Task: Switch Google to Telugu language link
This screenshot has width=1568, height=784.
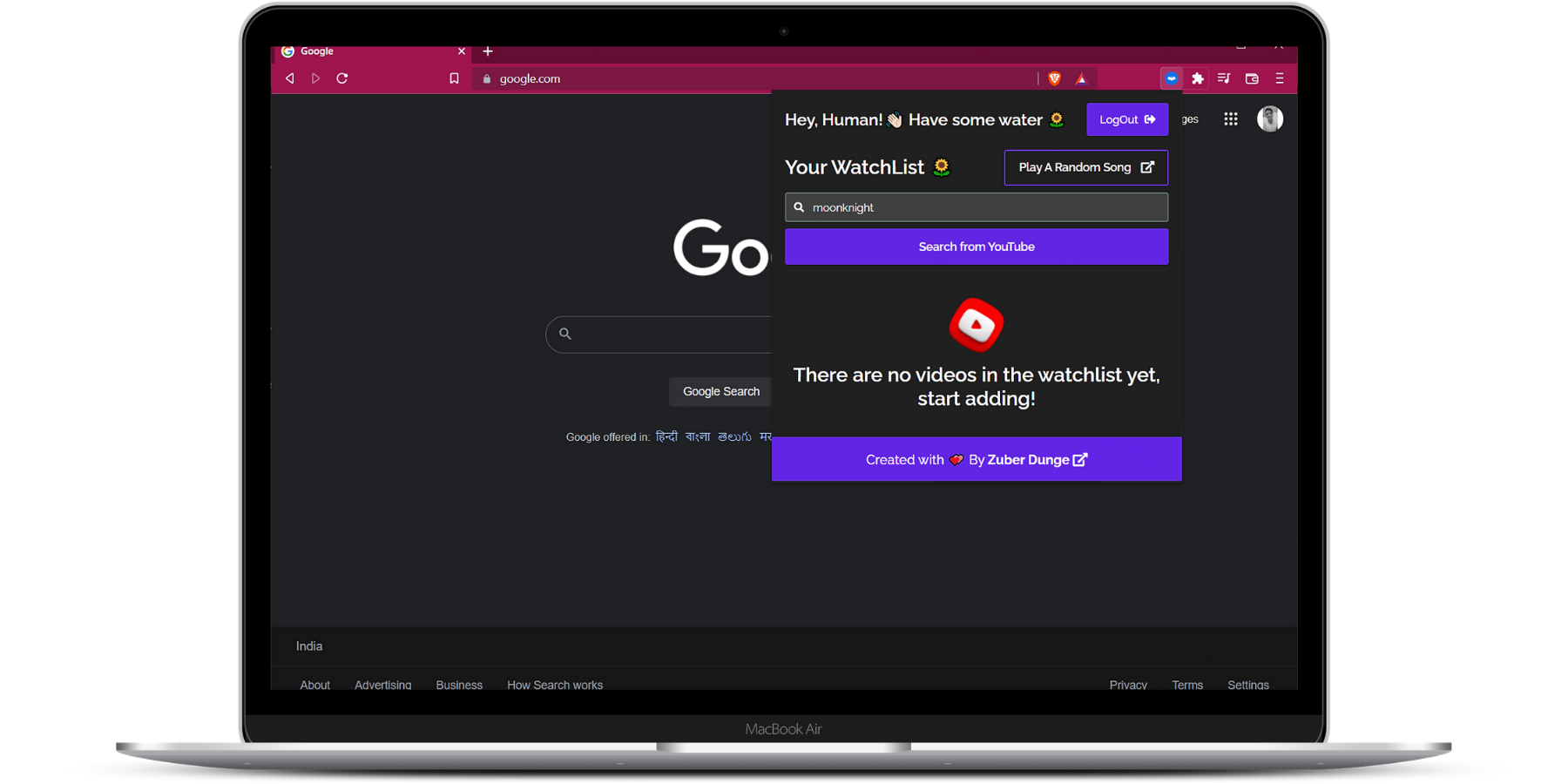Action: pos(734,436)
